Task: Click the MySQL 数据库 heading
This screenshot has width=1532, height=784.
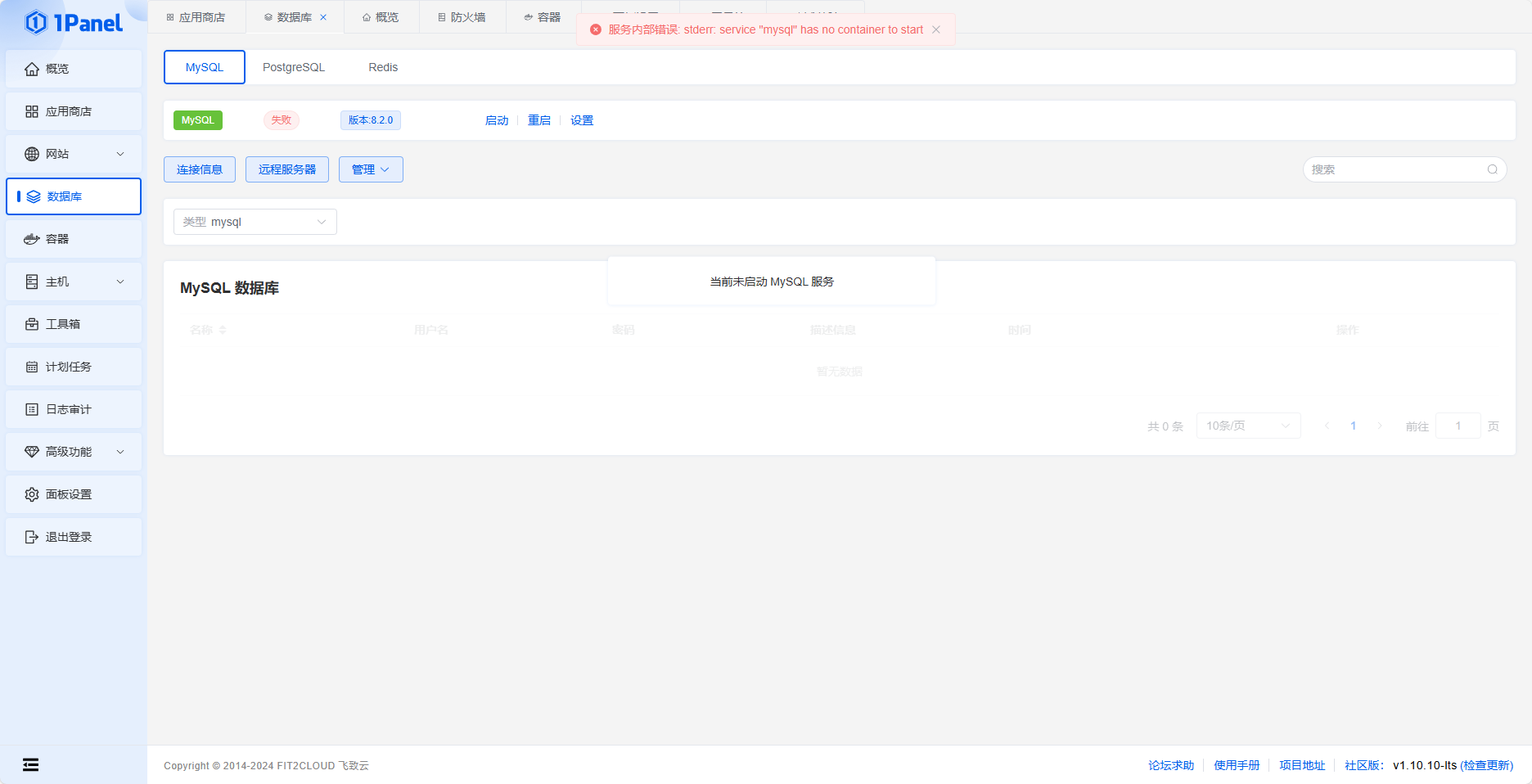Action: click(229, 288)
